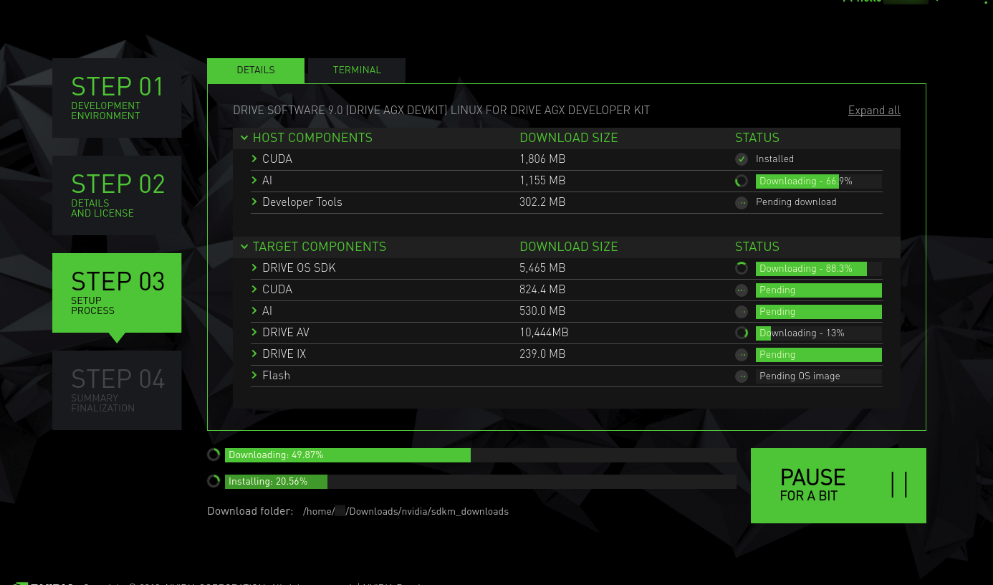Image resolution: width=993 pixels, height=585 pixels.
Task: Switch to the TERMINAL tab
Action: (x=357, y=70)
